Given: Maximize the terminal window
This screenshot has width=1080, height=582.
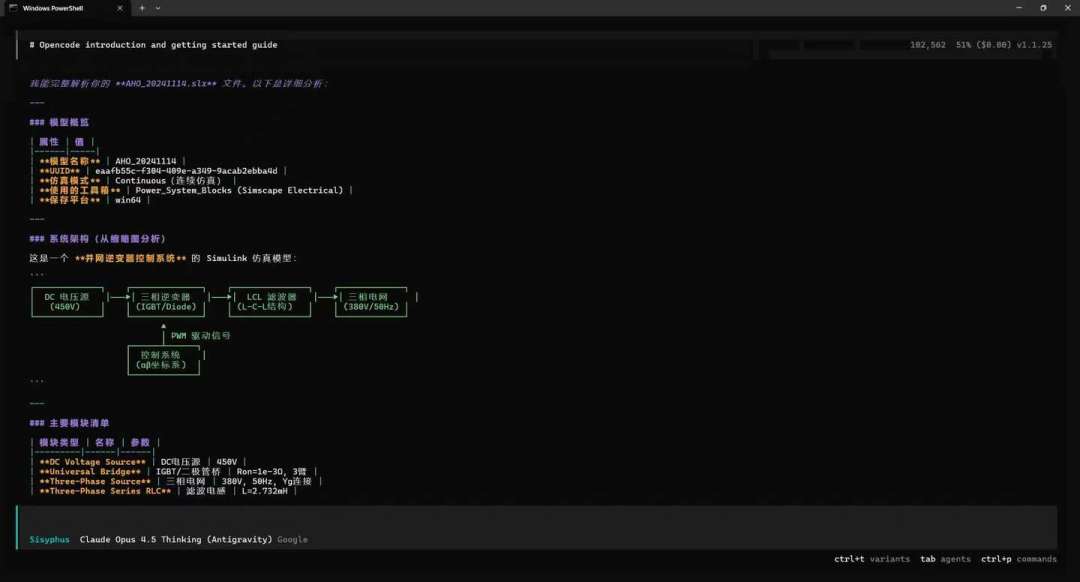Looking at the screenshot, I should coord(1043,8).
